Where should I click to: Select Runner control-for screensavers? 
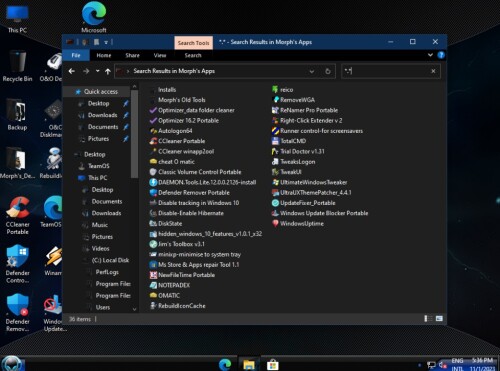coord(318,131)
